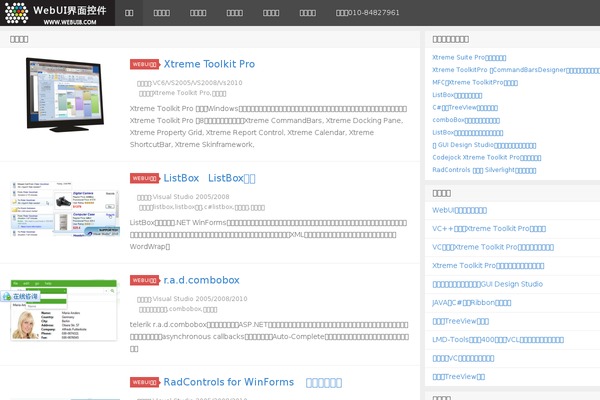The height and width of the screenshot is (400, 600).
Task: Open sidebar link mentioning CommandBarsDesigner
Action: 516,70
